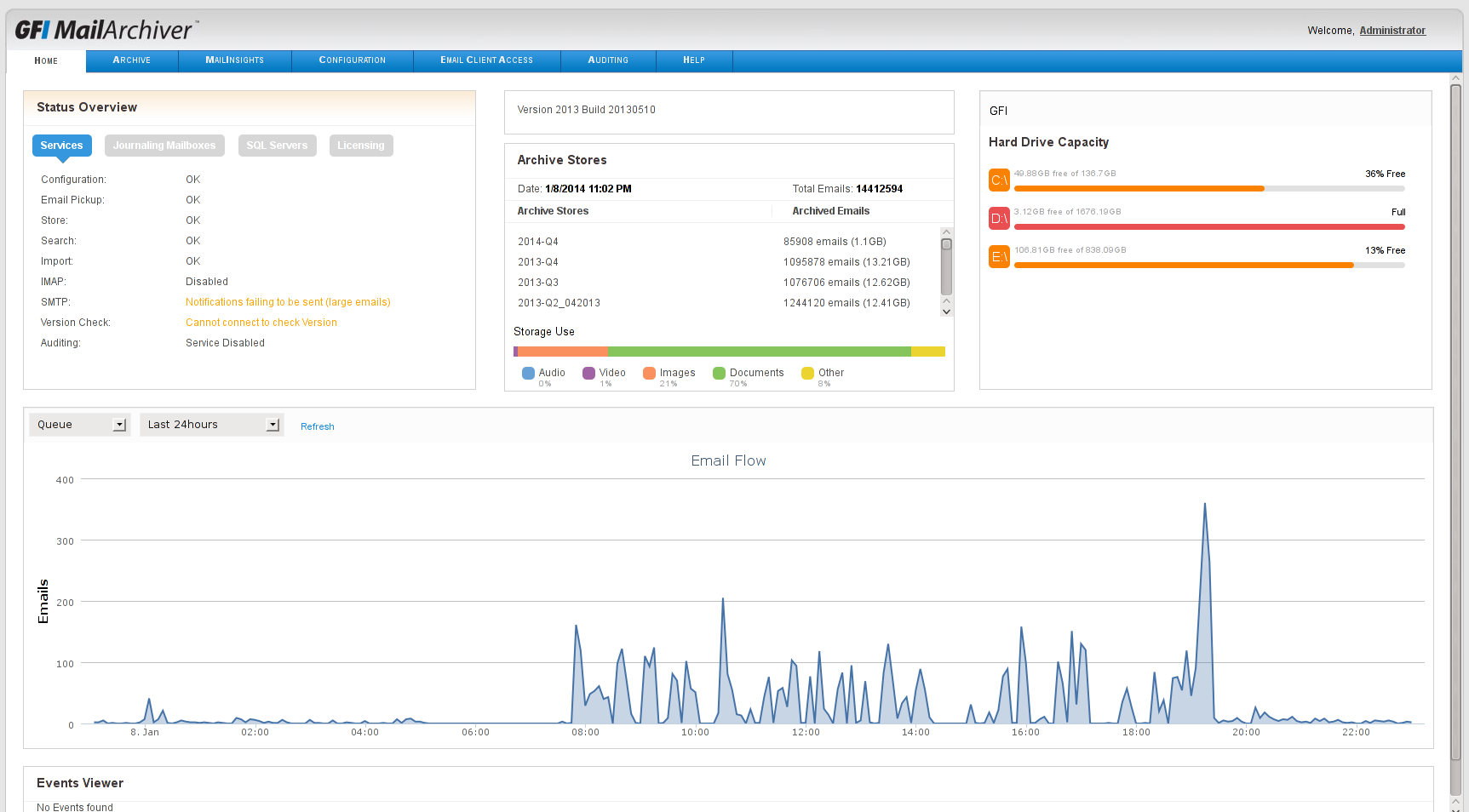Click the '13% Free' label

pyautogui.click(x=1386, y=250)
